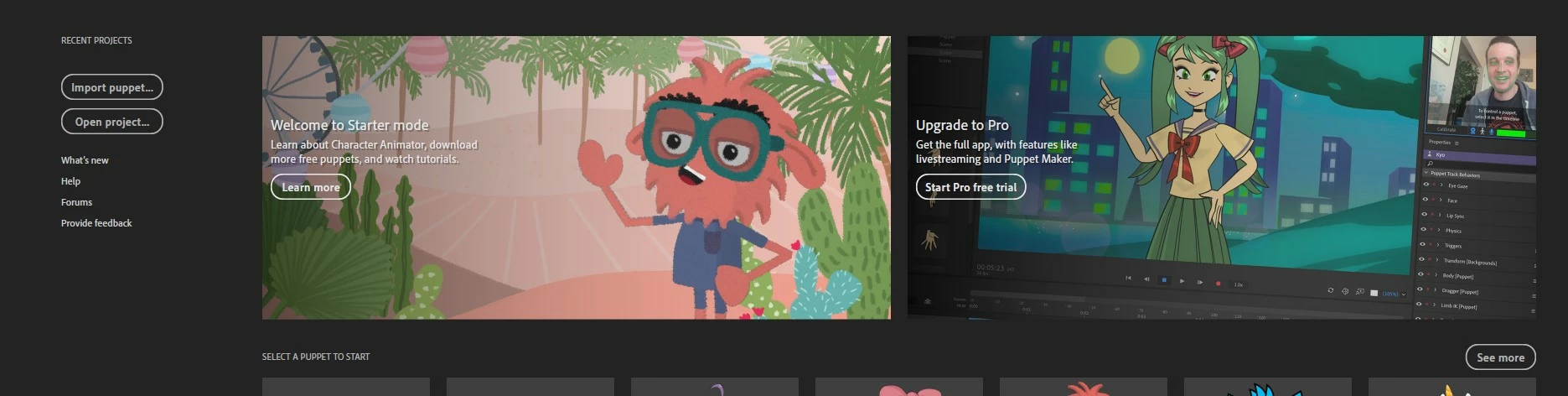Click the 'Welcome to Starter mode' title text
This screenshot has width=1568, height=396.
(x=349, y=125)
